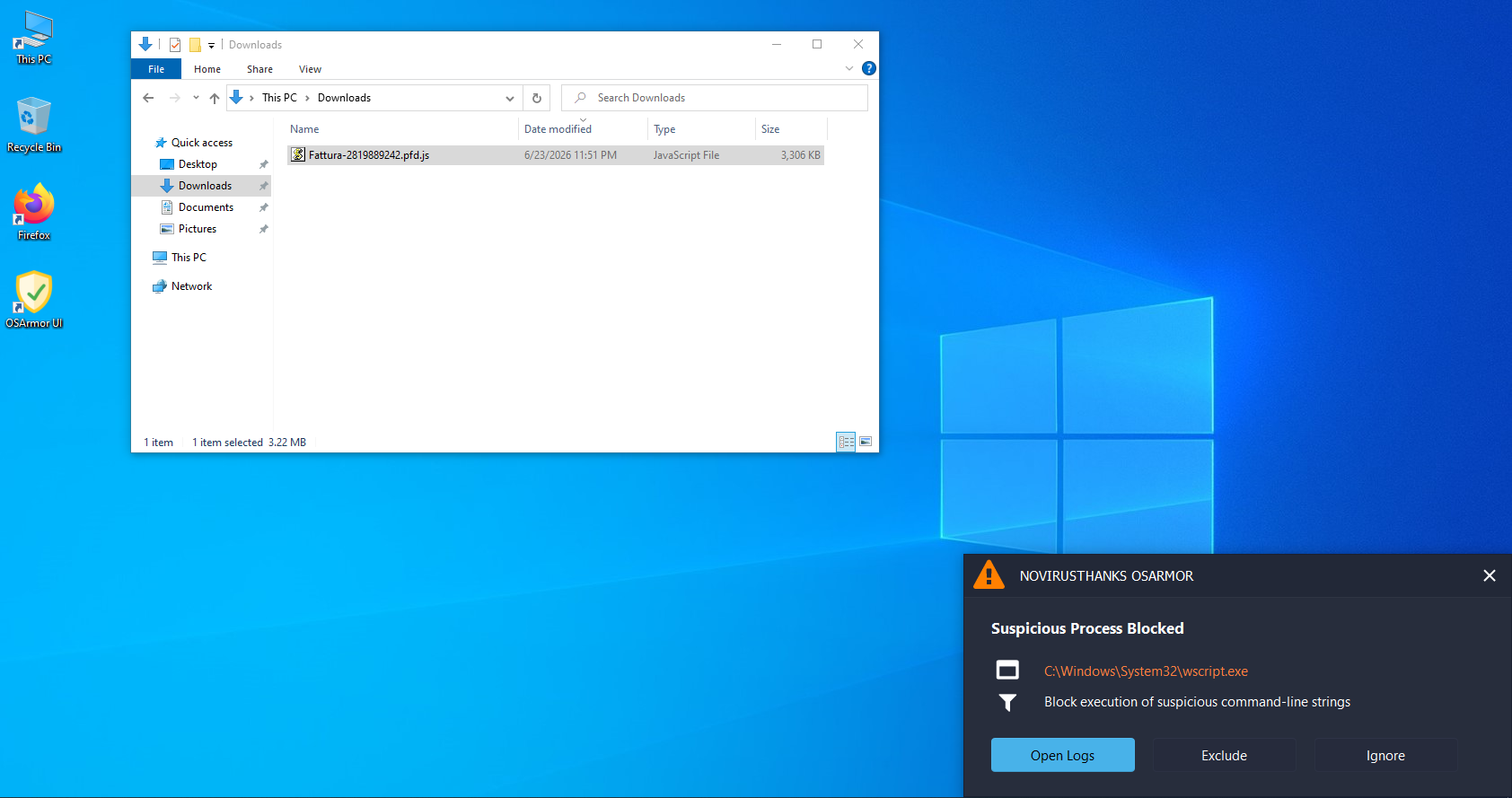The width and height of the screenshot is (1512, 798).
Task: Ignore the OSArmor blocked process alert
Action: pos(1385,755)
